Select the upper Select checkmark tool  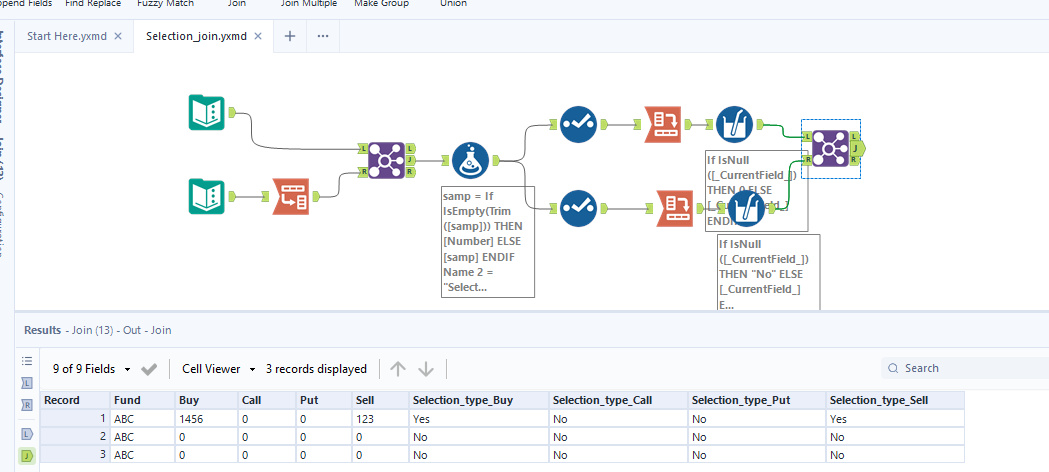pyautogui.click(x=579, y=124)
